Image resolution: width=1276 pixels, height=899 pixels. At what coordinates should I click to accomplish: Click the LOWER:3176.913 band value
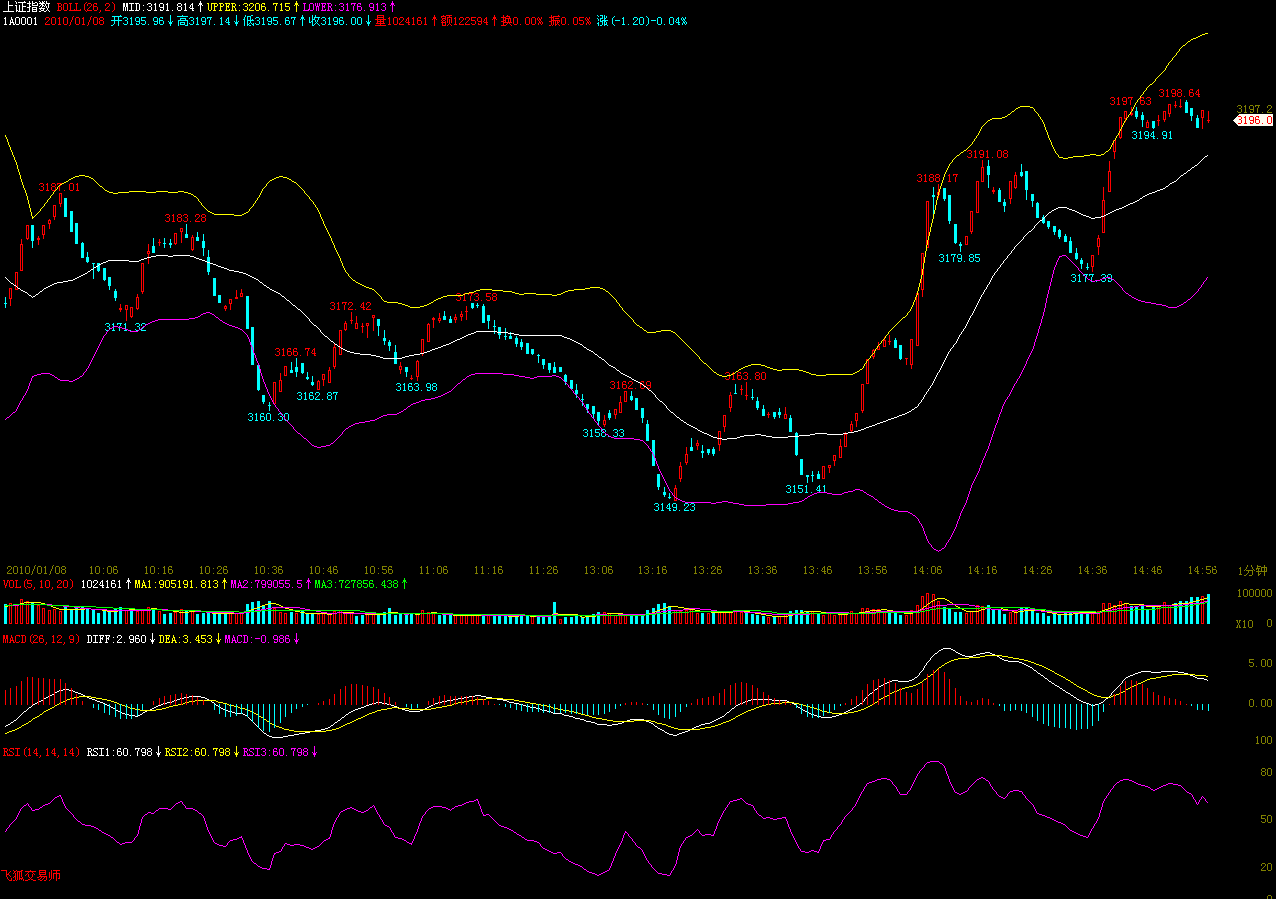[x=345, y=7]
